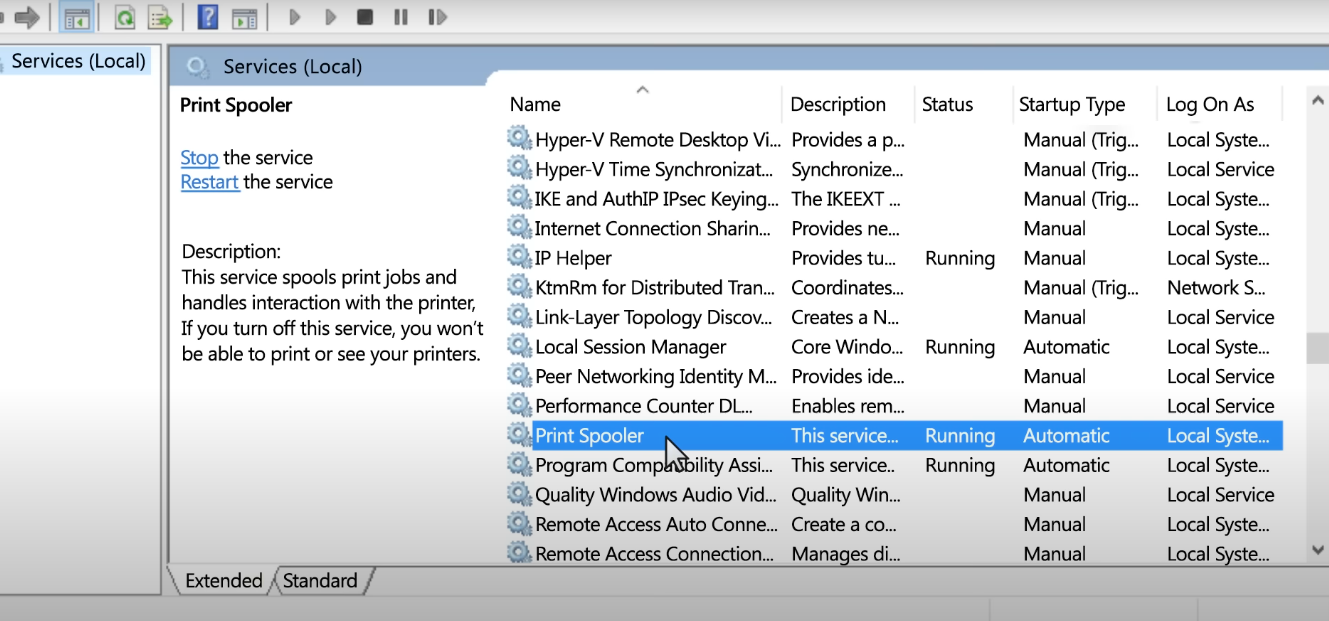
Task: Click the vertical scrollbar thumb in services list
Action: (1318, 348)
